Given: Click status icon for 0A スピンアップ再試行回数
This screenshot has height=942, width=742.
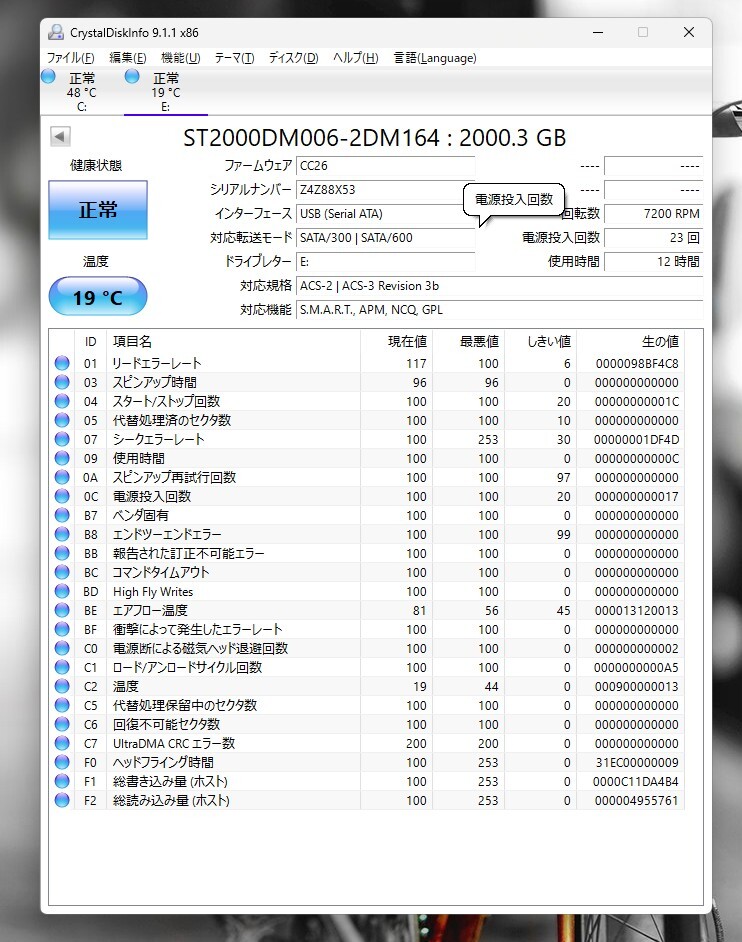Looking at the screenshot, I should point(62,477).
